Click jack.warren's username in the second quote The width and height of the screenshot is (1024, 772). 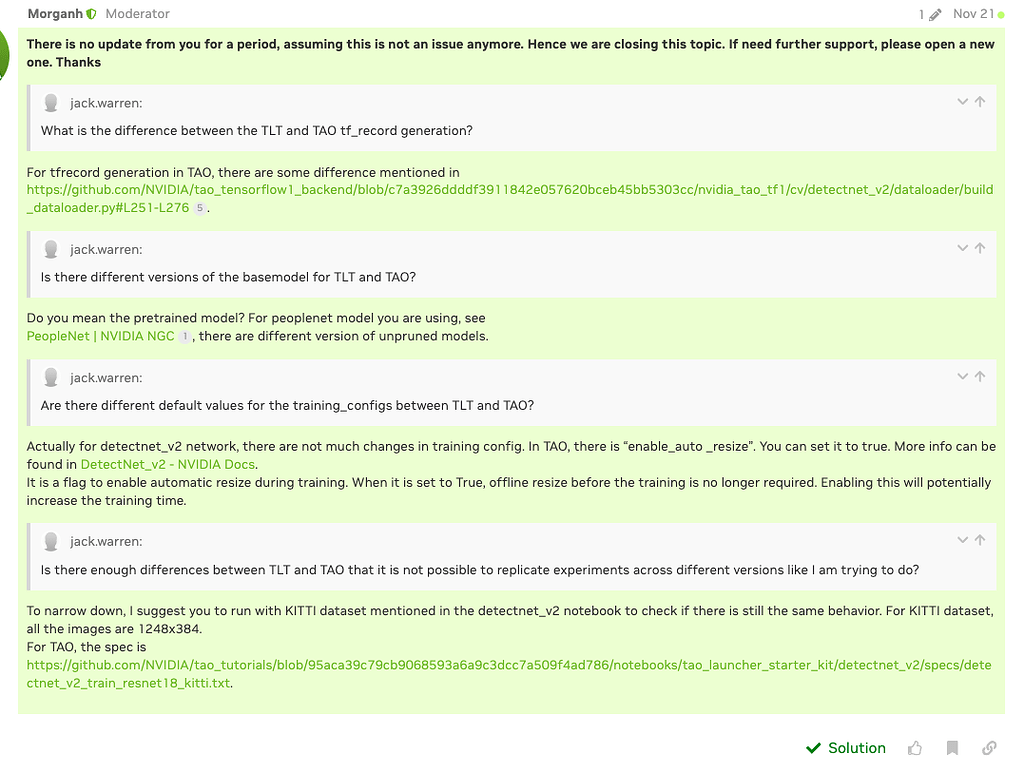(x=104, y=249)
